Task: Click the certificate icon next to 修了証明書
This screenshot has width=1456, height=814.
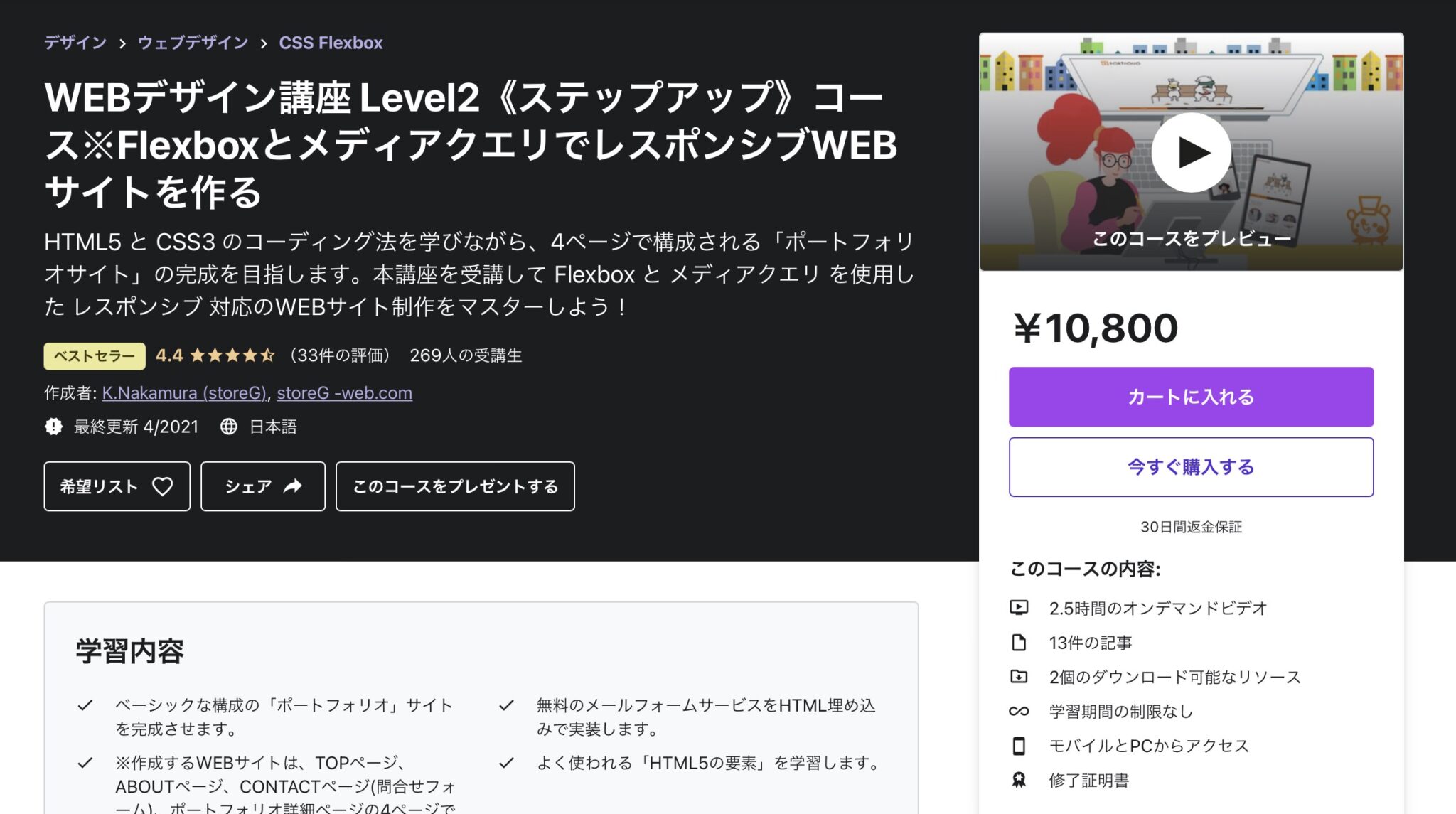Action: pos(1019,781)
